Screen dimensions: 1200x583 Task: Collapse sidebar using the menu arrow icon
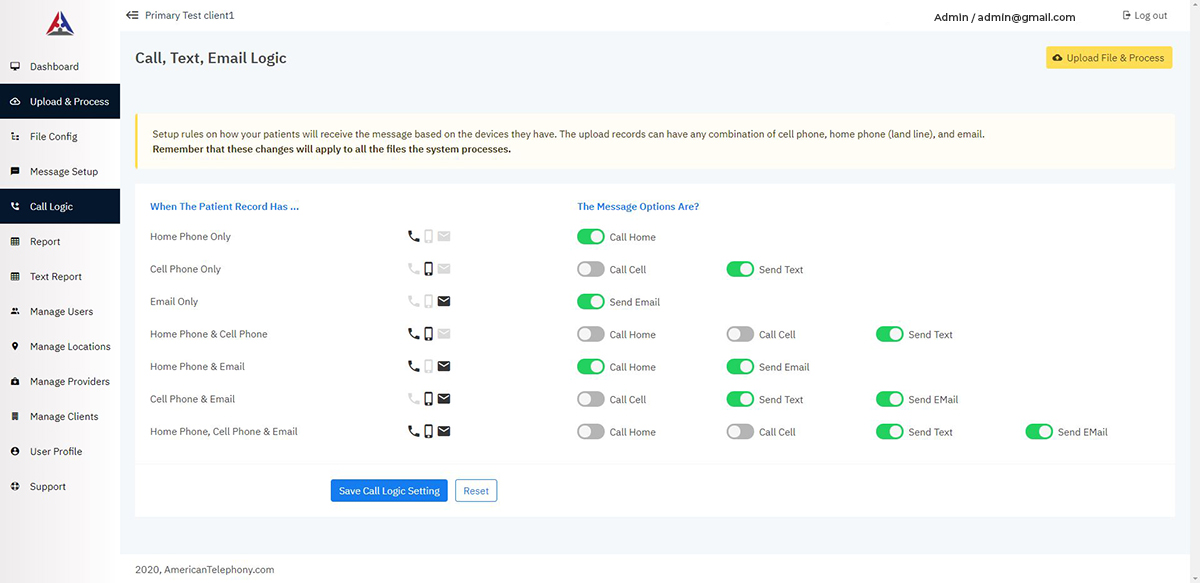132,16
